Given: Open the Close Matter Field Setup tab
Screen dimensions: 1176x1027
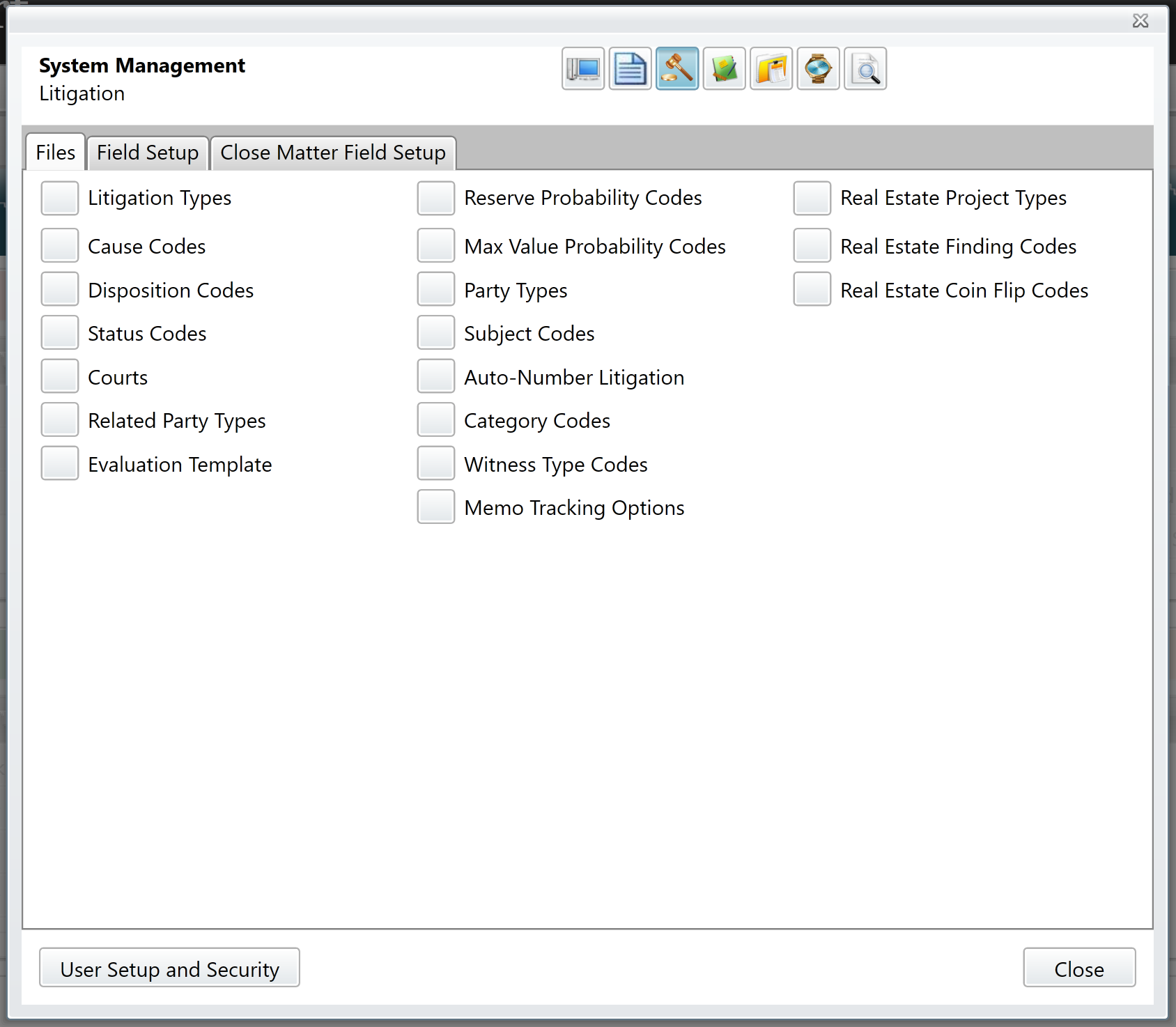Looking at the screenshot, I should [332, 153].
